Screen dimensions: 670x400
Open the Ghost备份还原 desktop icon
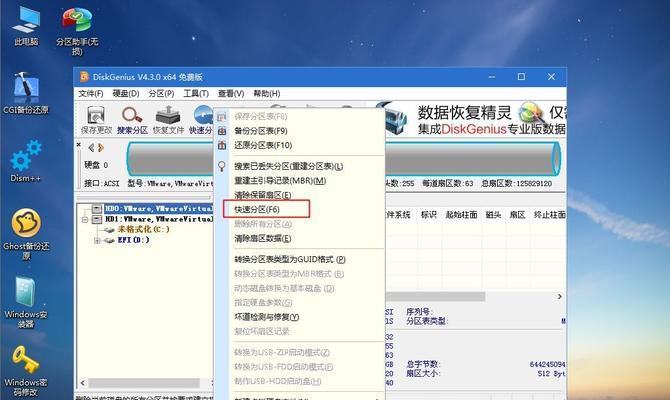click(x=26, y=233)
